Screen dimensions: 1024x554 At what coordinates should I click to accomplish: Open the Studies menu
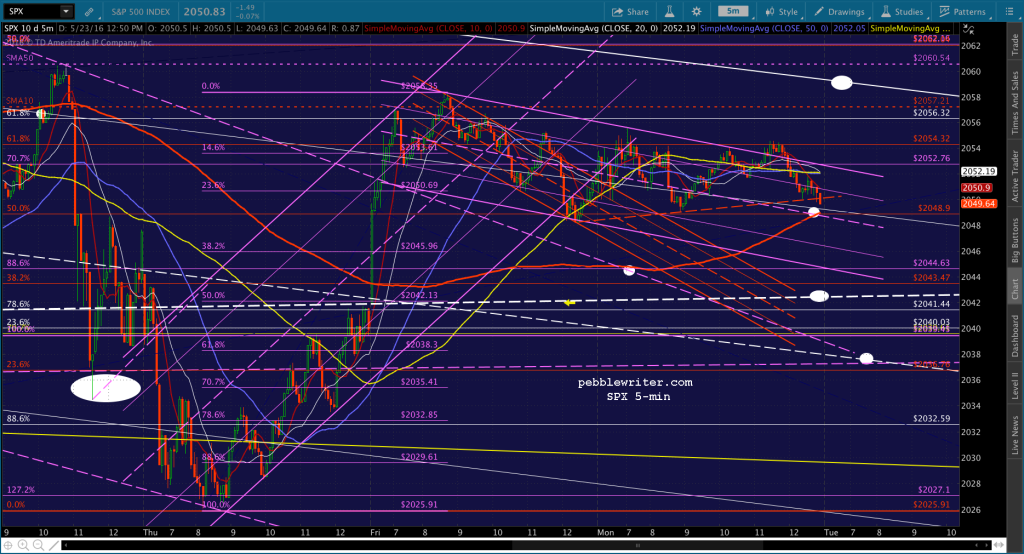click(902, 12)
